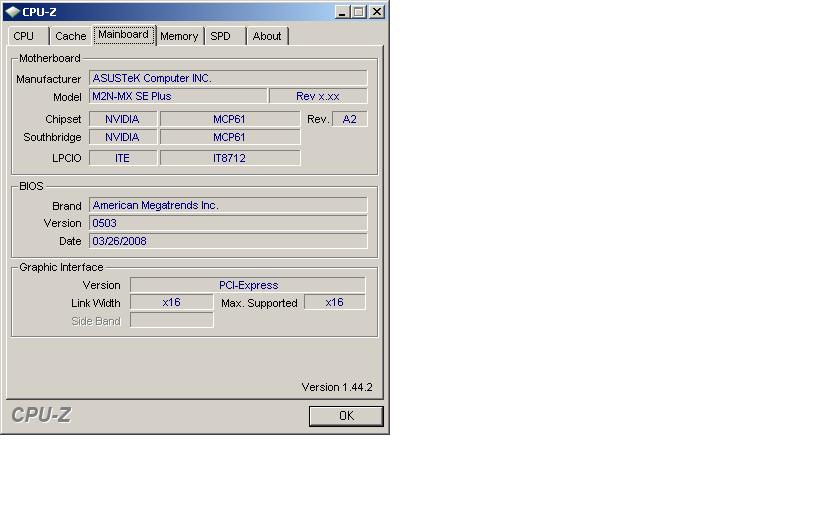Open the About tab
The image size is (840, 525).
tap(267, 36)
